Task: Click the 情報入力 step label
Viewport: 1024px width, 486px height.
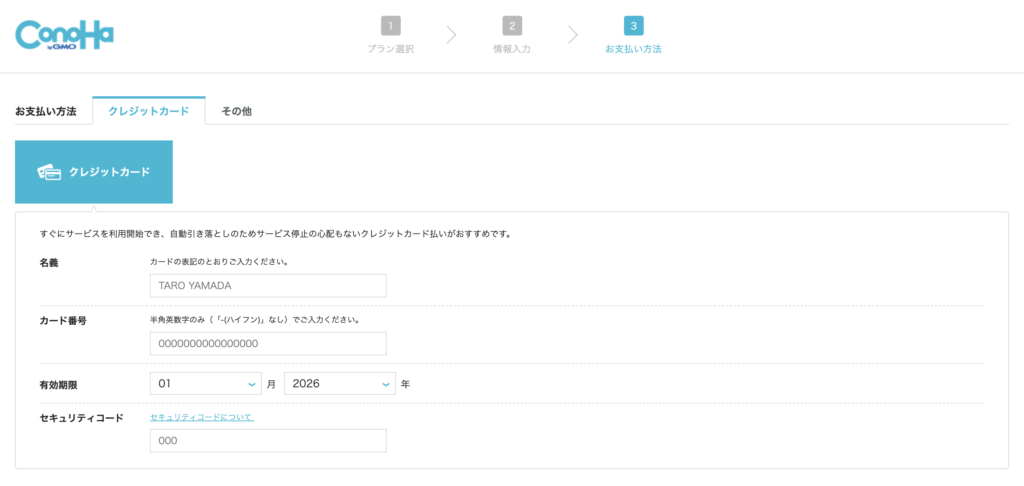Action: click(x=512, y=49)
